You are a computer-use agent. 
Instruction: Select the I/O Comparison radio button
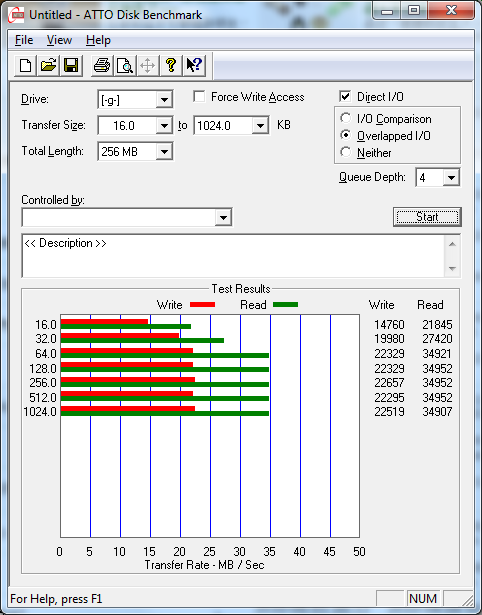click(346, 118)
